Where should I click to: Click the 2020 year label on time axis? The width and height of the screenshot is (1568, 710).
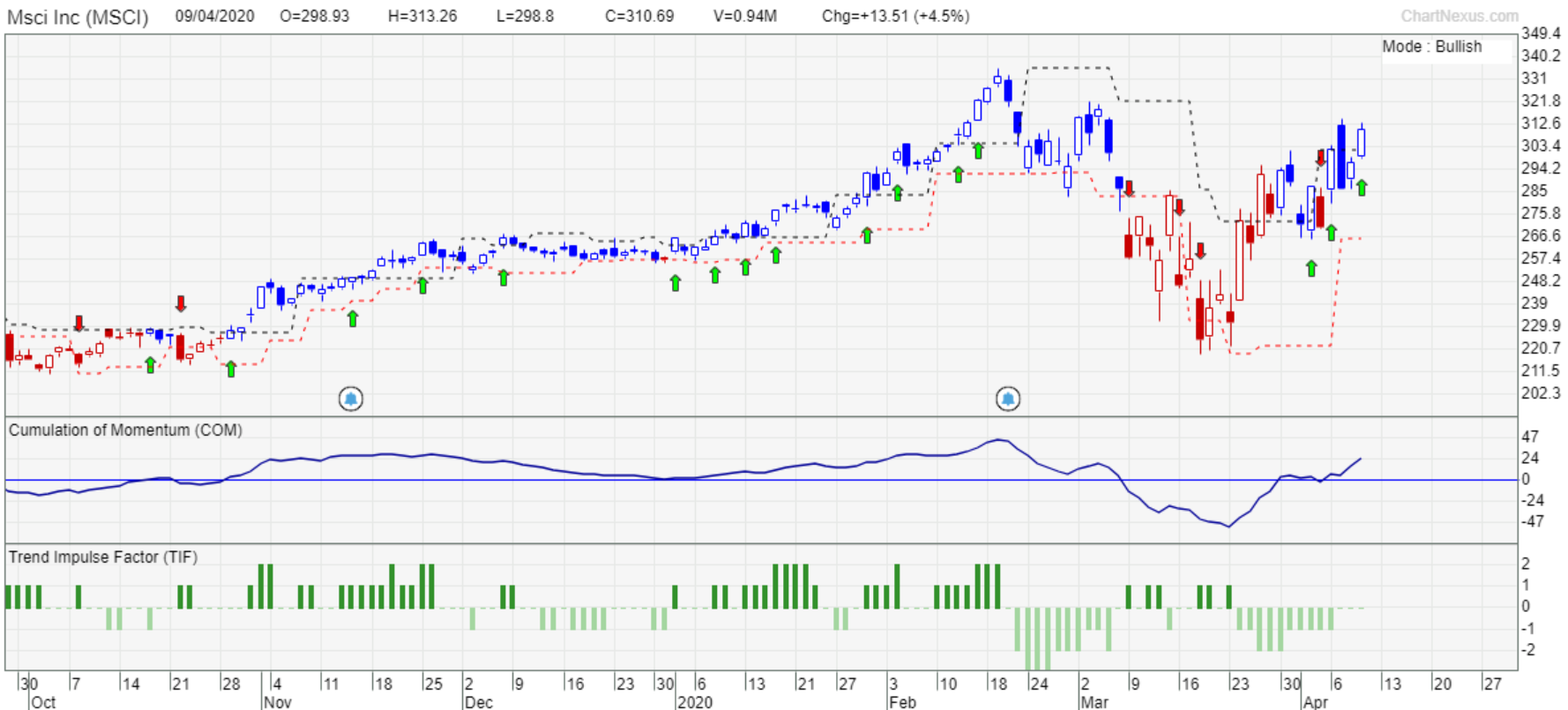tap(694, 702)
